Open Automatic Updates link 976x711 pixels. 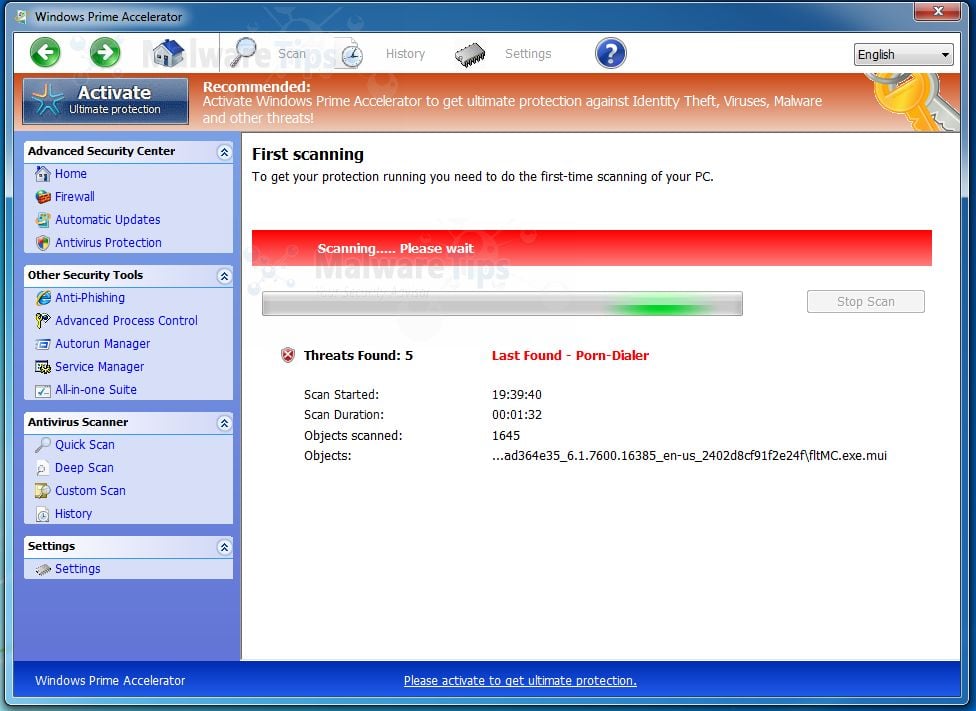click(108, 220)
